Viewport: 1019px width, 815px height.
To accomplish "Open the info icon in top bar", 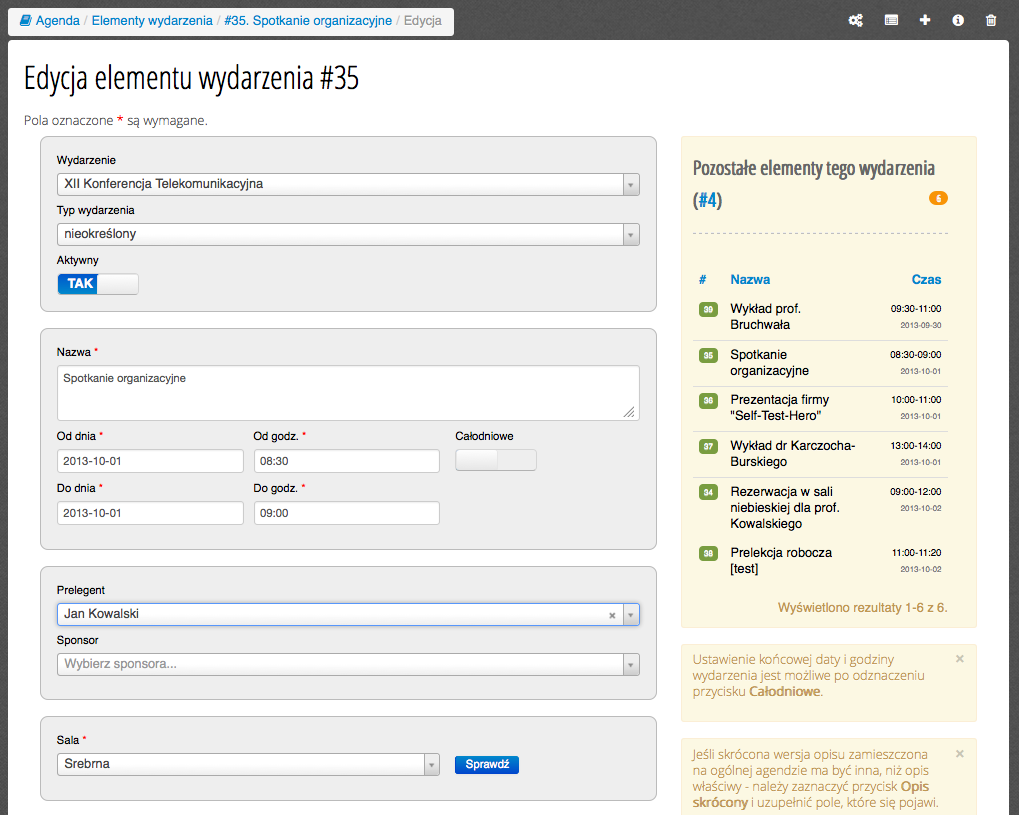I will (x=958, y=20).
